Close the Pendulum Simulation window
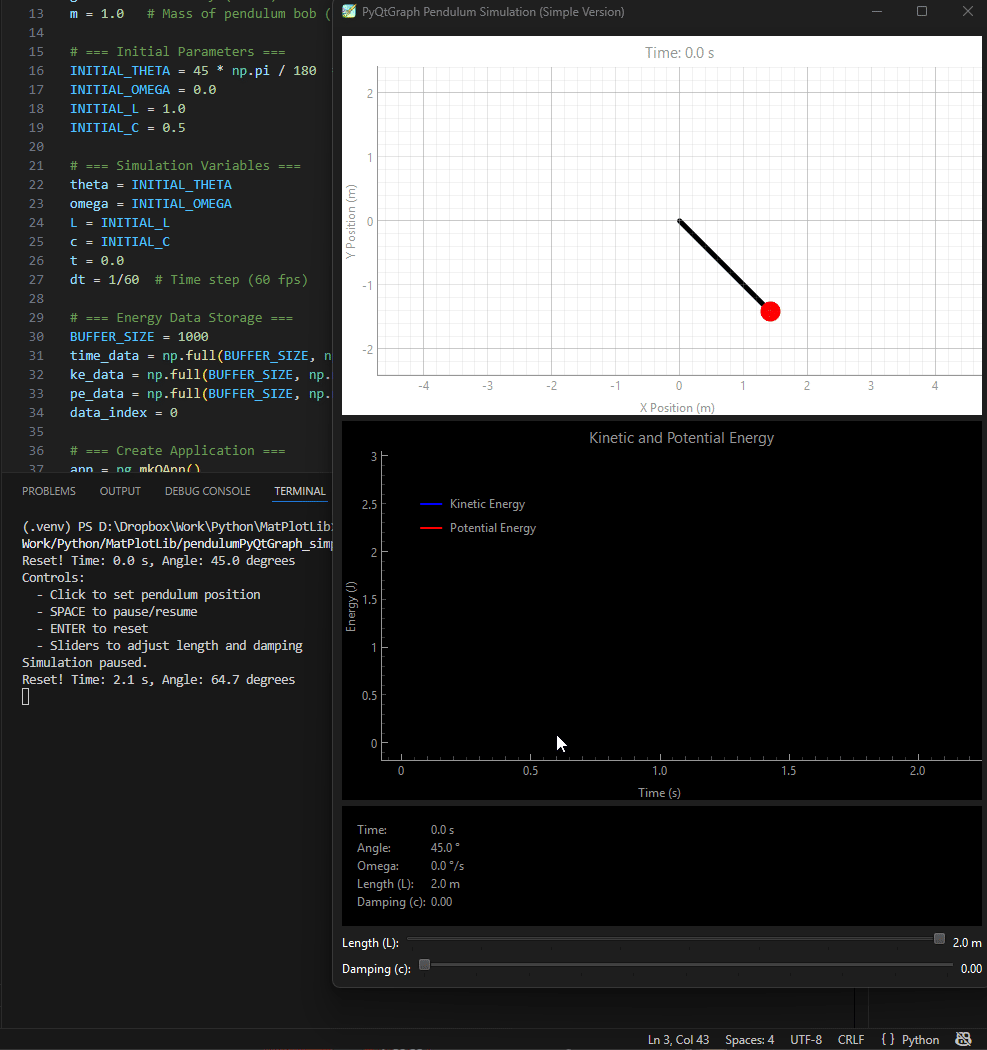The image size is (987, 1050). point(967,12)
